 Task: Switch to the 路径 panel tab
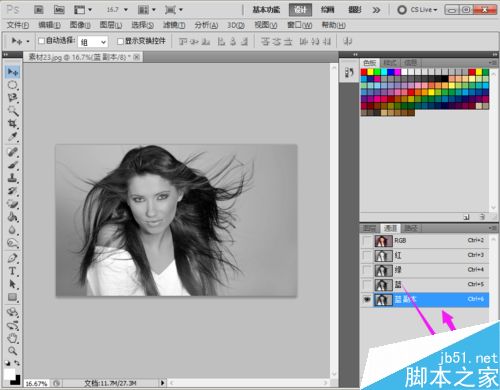(x=411, y=228)
